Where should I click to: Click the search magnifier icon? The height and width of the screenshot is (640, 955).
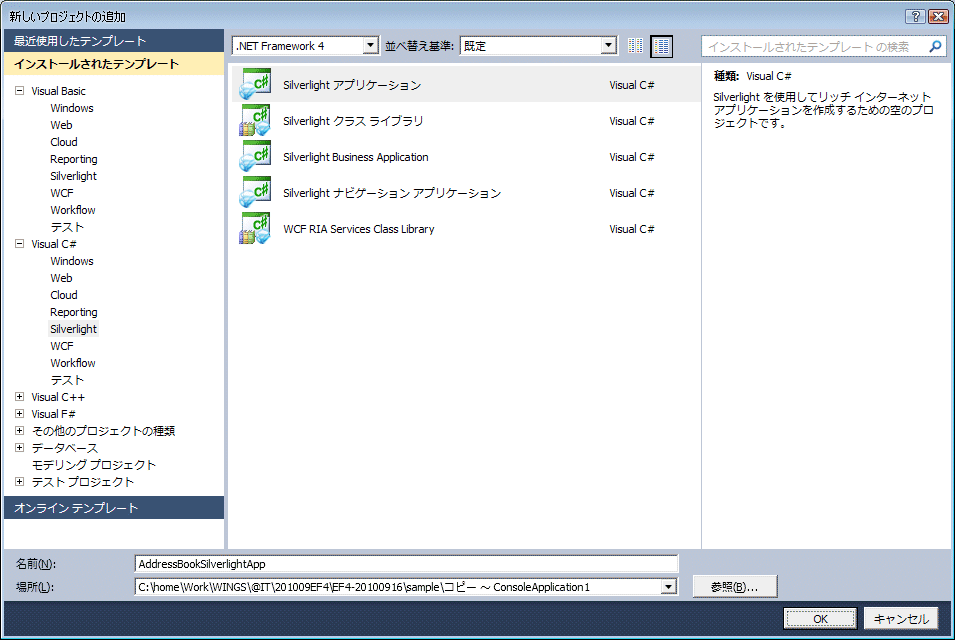coord(935,46)
